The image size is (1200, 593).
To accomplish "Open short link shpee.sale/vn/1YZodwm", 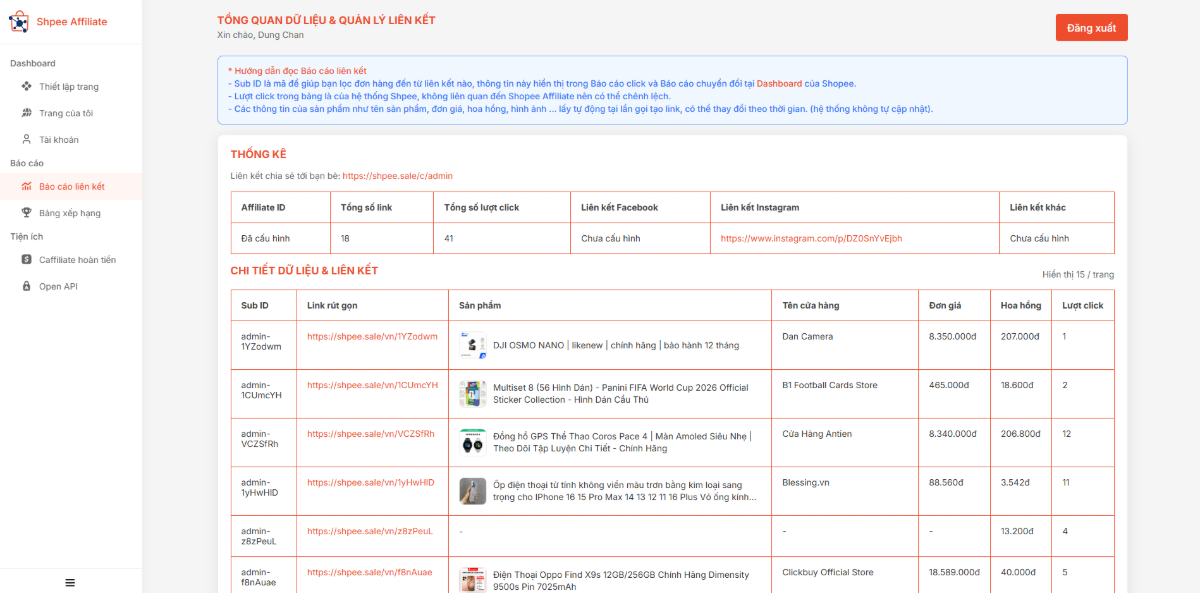I will pyautogui.click(x=372, y=337).
